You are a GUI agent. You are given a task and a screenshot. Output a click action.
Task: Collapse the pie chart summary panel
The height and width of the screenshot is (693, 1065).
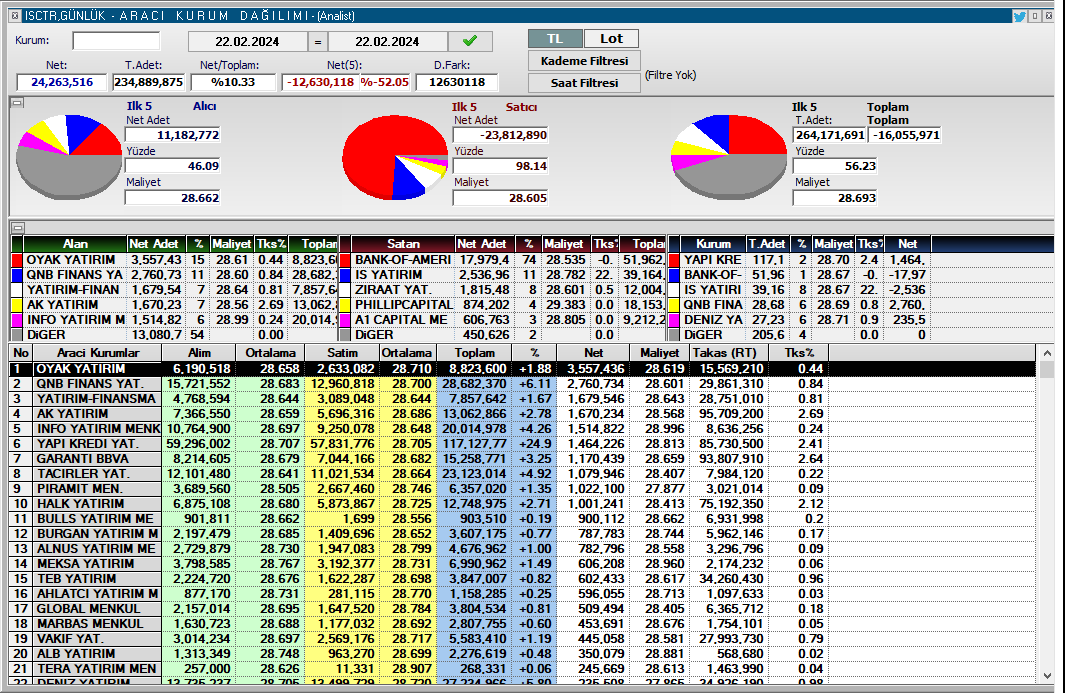pyautogui.click(x=18, y=103)
